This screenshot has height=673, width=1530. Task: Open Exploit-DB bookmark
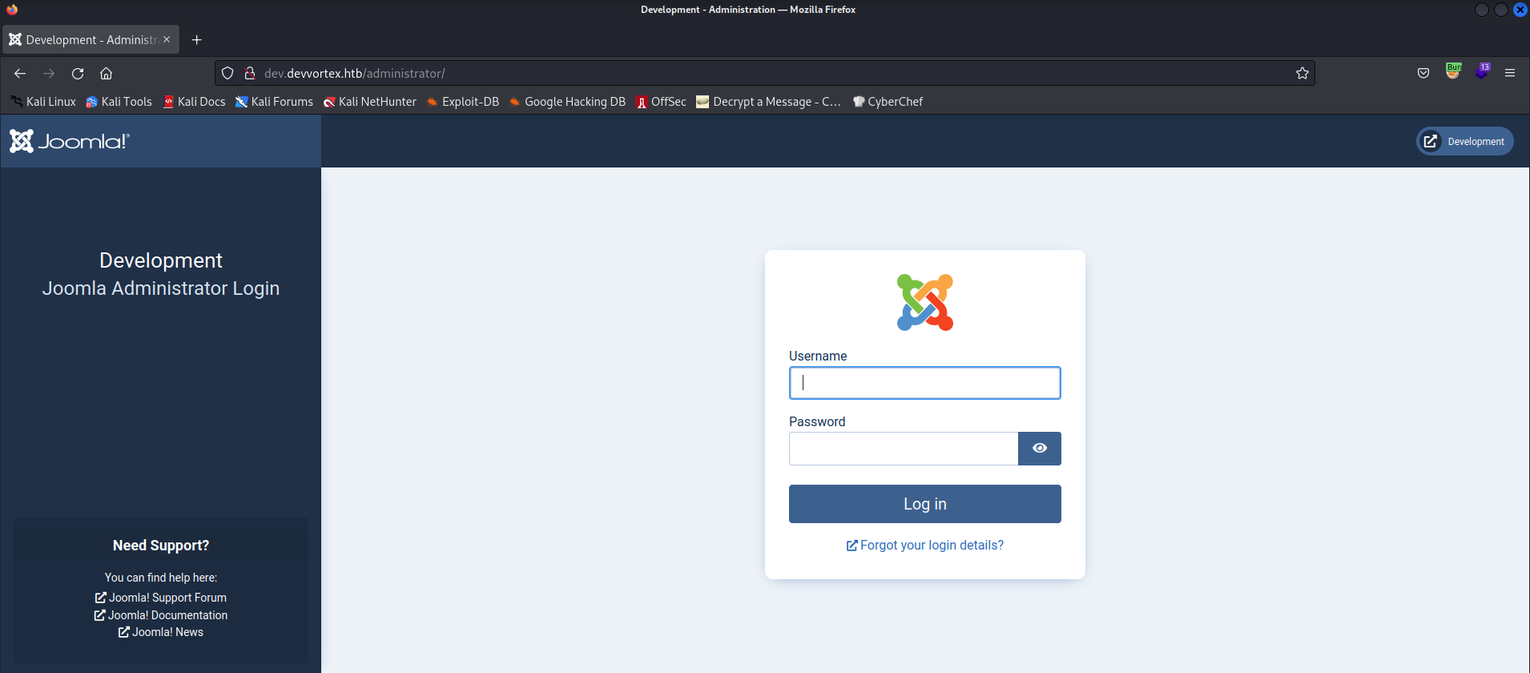point(462,101)
